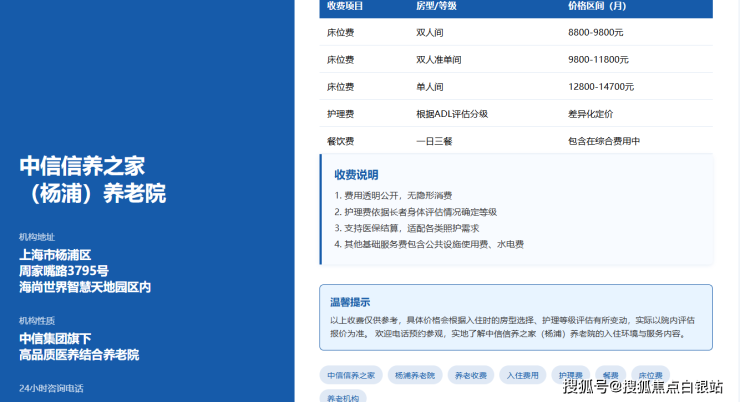Click the 一日三餐 cell
This screenshot has height=402, width=740.
[x=434, y=141]
